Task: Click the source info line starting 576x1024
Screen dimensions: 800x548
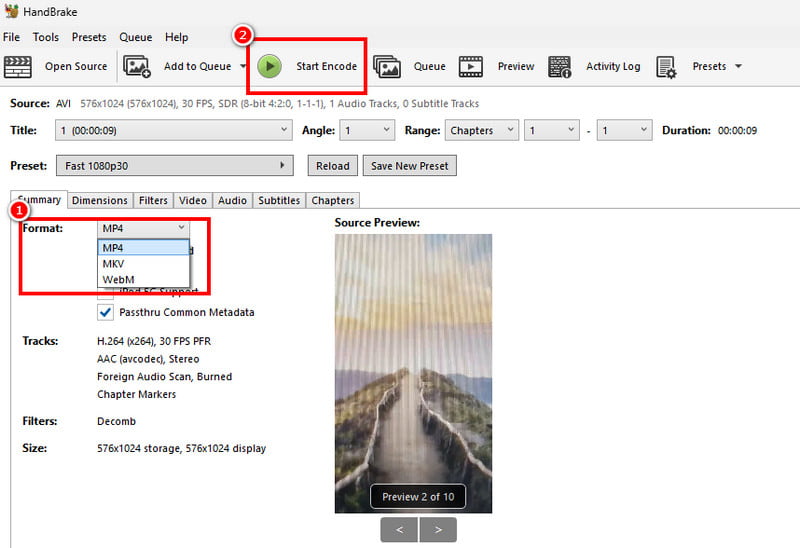Action: [x=280, y=104]
